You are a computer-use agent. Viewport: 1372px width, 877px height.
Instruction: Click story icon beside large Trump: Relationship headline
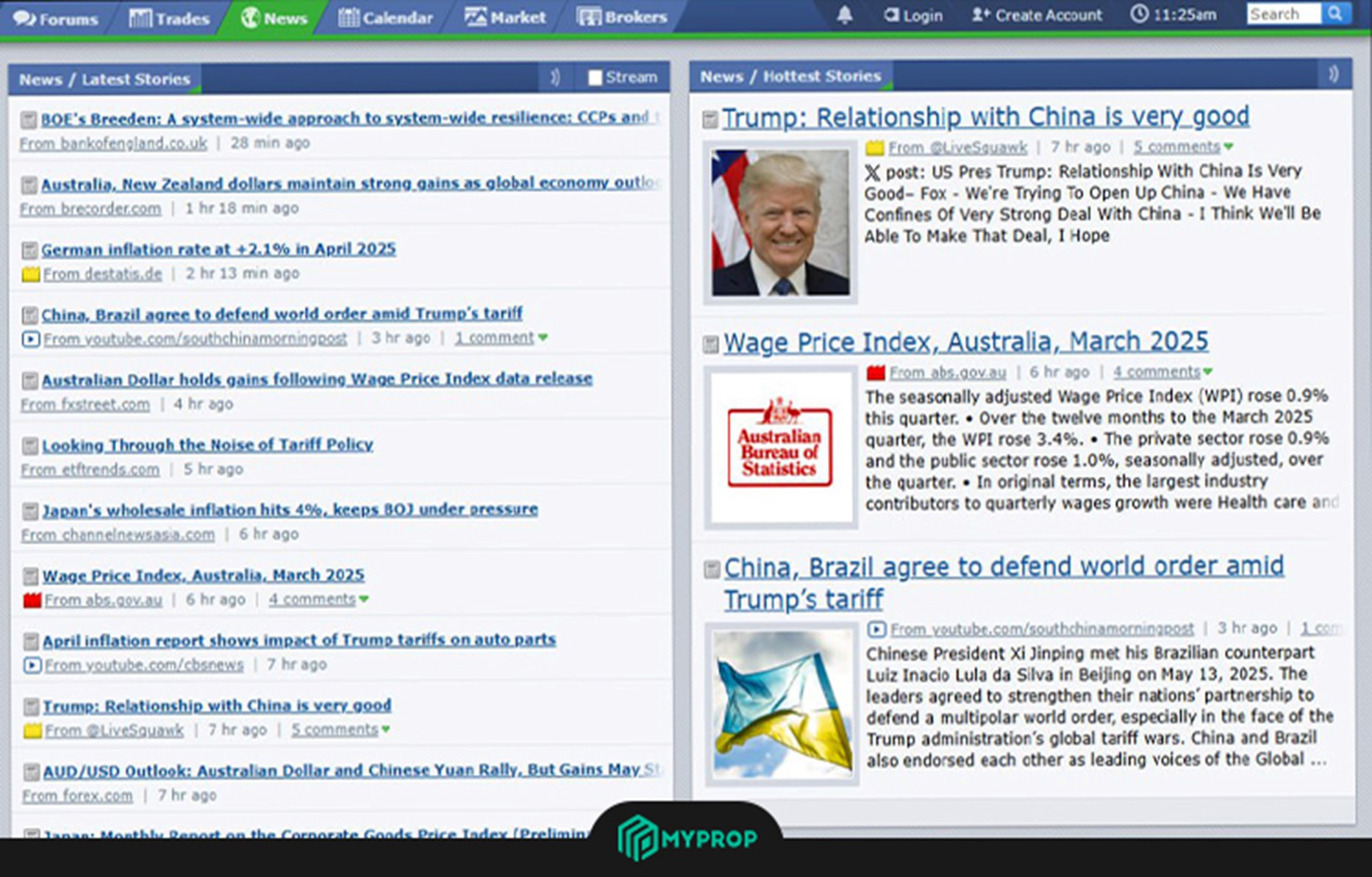[710, 119]
